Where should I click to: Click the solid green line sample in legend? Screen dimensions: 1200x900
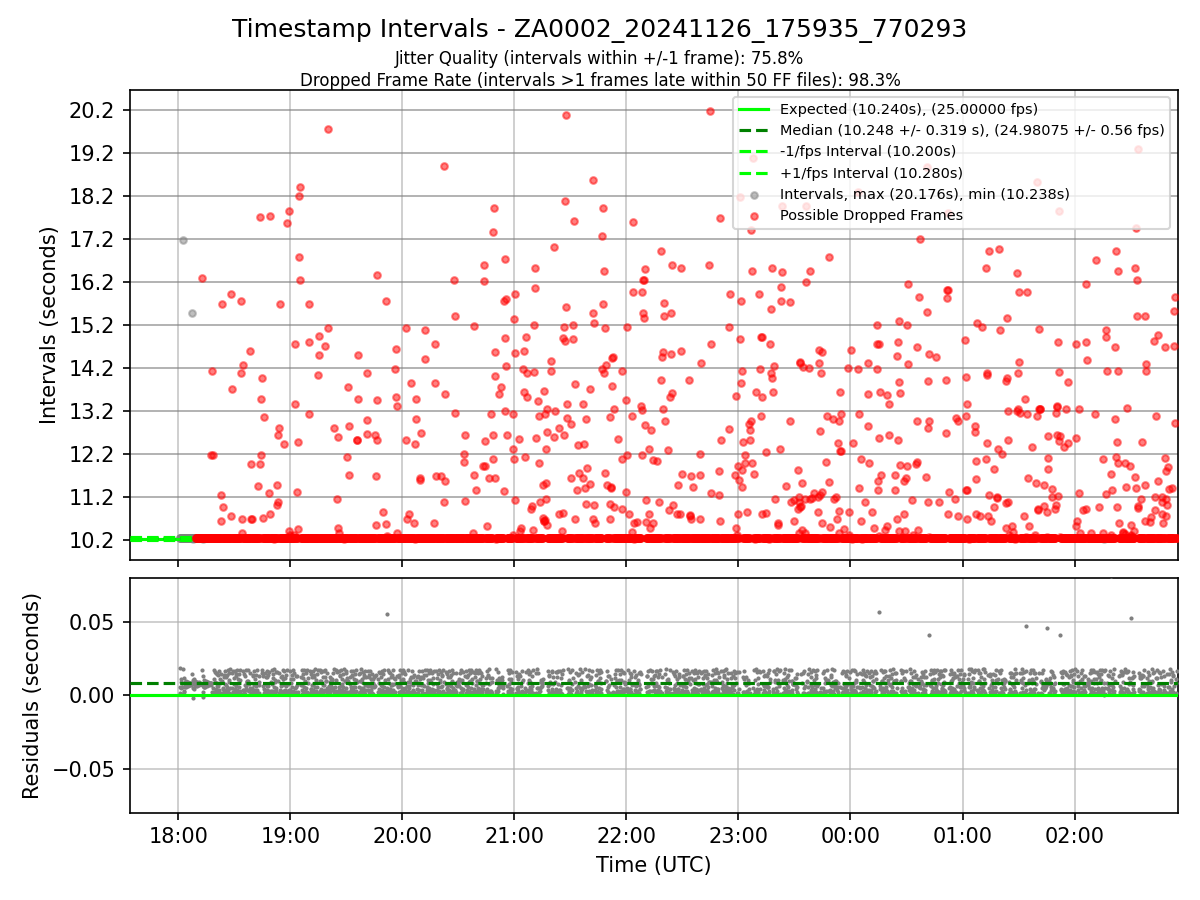tap(755, 109)
